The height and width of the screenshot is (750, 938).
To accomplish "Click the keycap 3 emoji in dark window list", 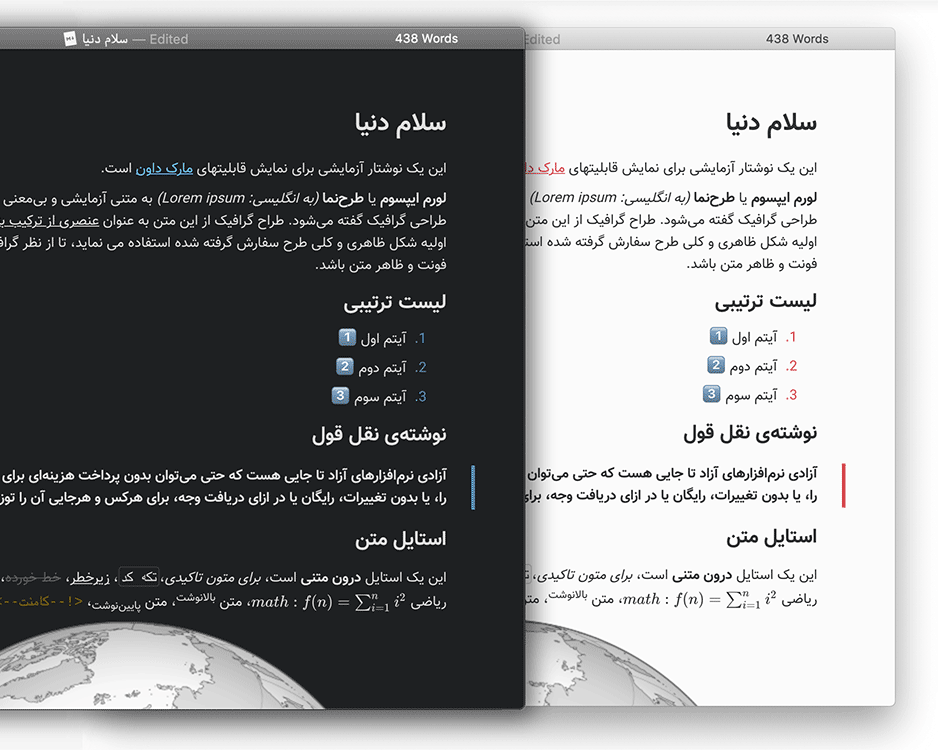I will (x=340, y=395).
